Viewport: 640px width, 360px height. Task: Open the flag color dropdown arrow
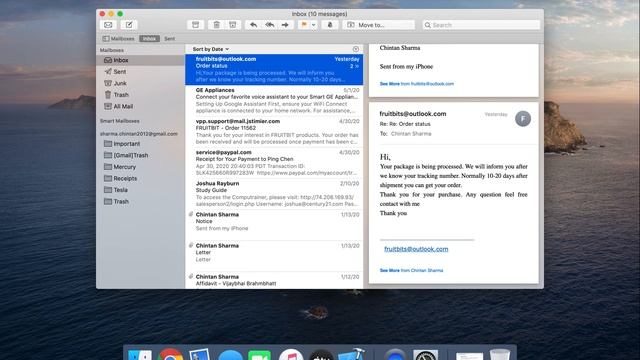(313, 25)
